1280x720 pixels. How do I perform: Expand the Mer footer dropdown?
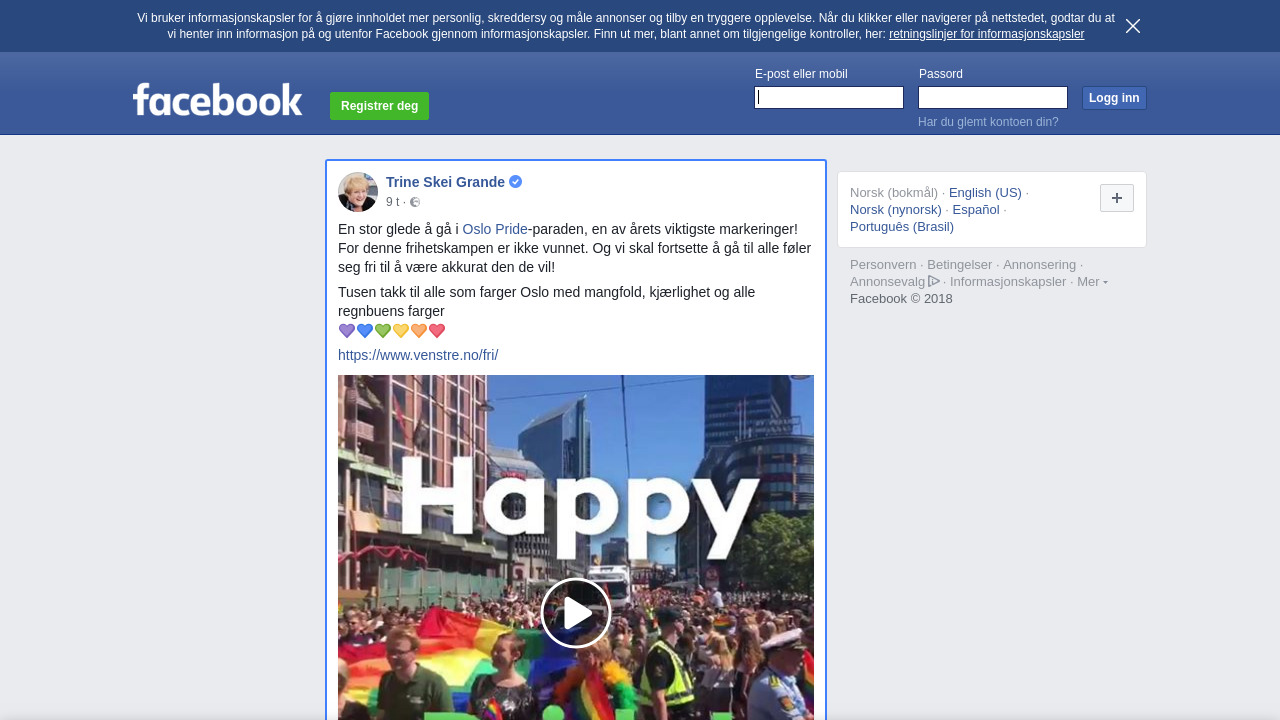coord(1092,282)
